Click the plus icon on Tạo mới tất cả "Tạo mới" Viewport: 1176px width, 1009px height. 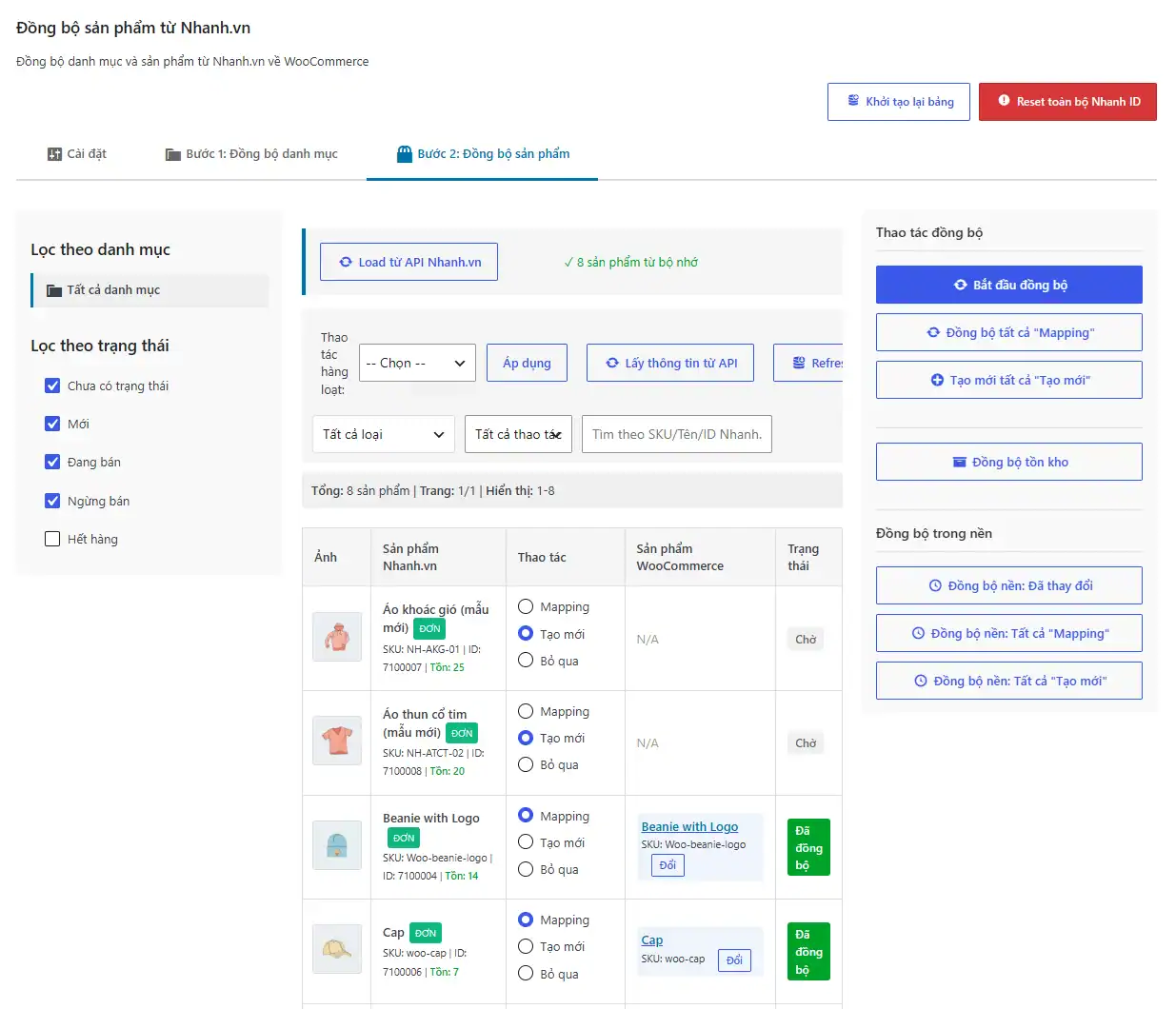[x=937, y=380]
